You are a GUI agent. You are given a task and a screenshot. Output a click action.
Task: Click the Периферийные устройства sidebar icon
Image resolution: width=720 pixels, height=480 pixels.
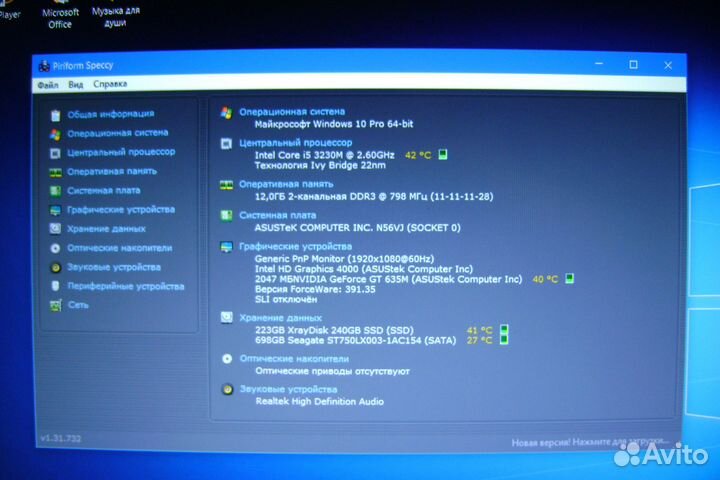pyautogui.click(x=56, y=286)
